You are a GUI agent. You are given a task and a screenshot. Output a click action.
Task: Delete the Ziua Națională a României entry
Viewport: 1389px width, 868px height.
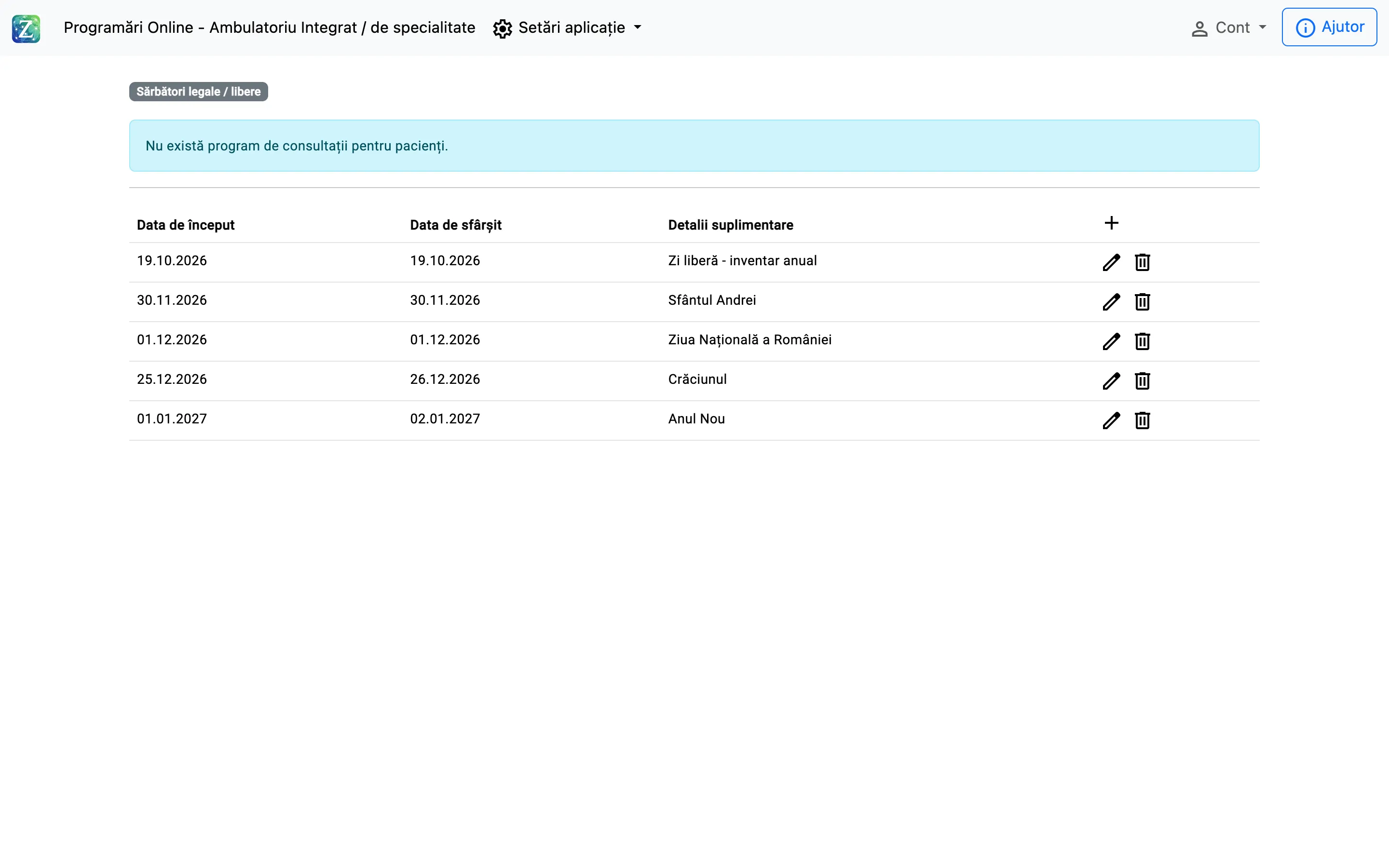pyautogui.click(x=1142, y=341)
